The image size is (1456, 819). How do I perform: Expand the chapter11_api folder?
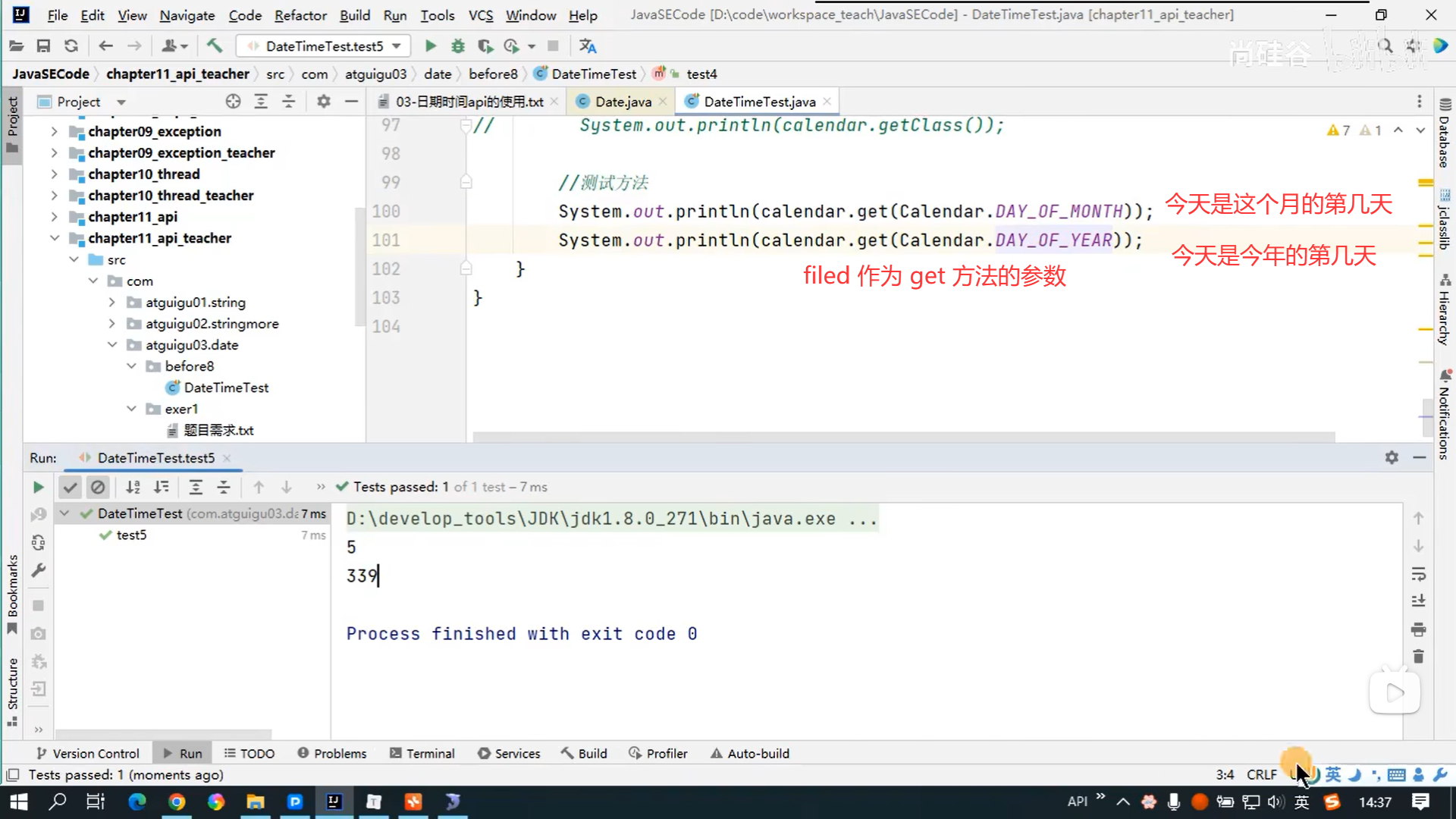pos(54,217)
